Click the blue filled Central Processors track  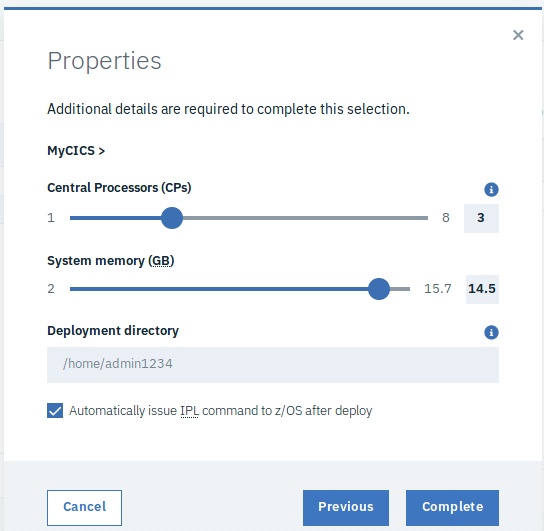[116, 218]
